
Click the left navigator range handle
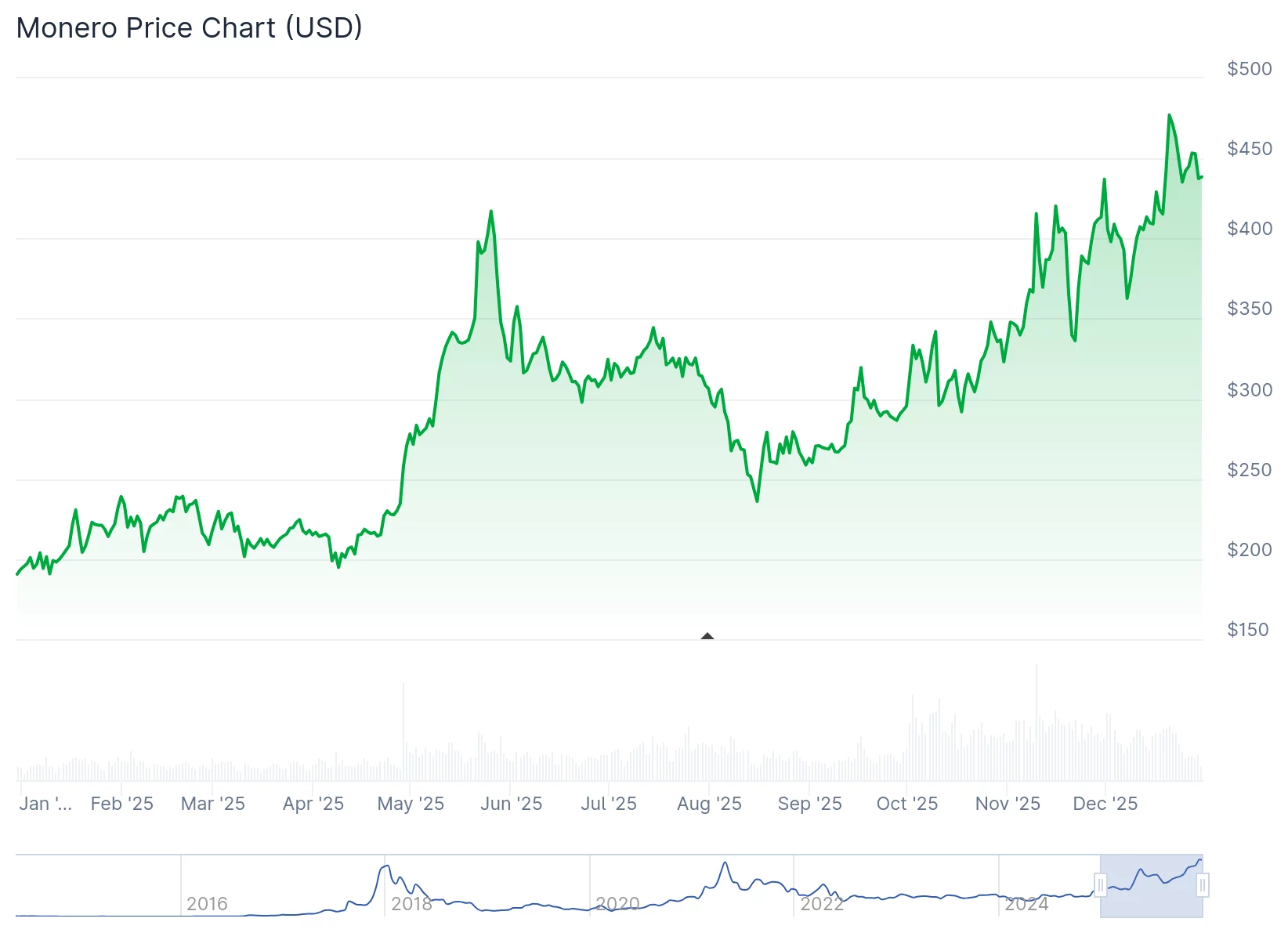coord(1100,886)
